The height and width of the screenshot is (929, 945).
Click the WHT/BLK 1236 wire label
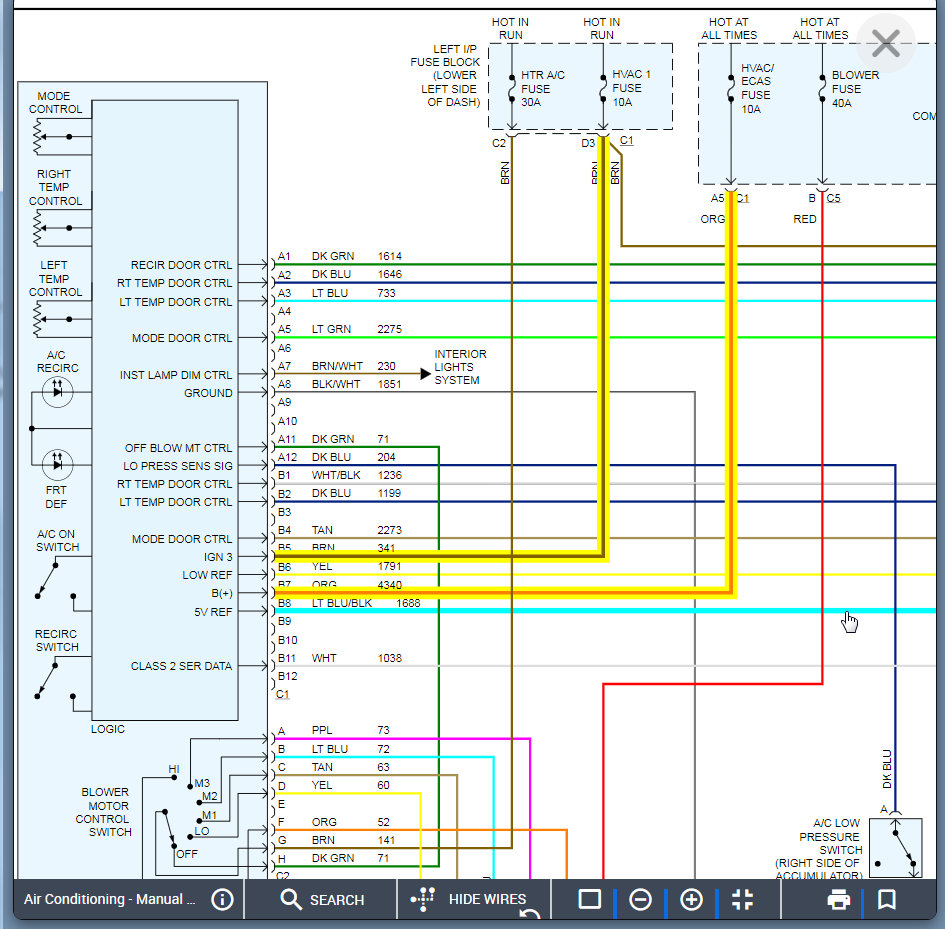coord(356,475)
